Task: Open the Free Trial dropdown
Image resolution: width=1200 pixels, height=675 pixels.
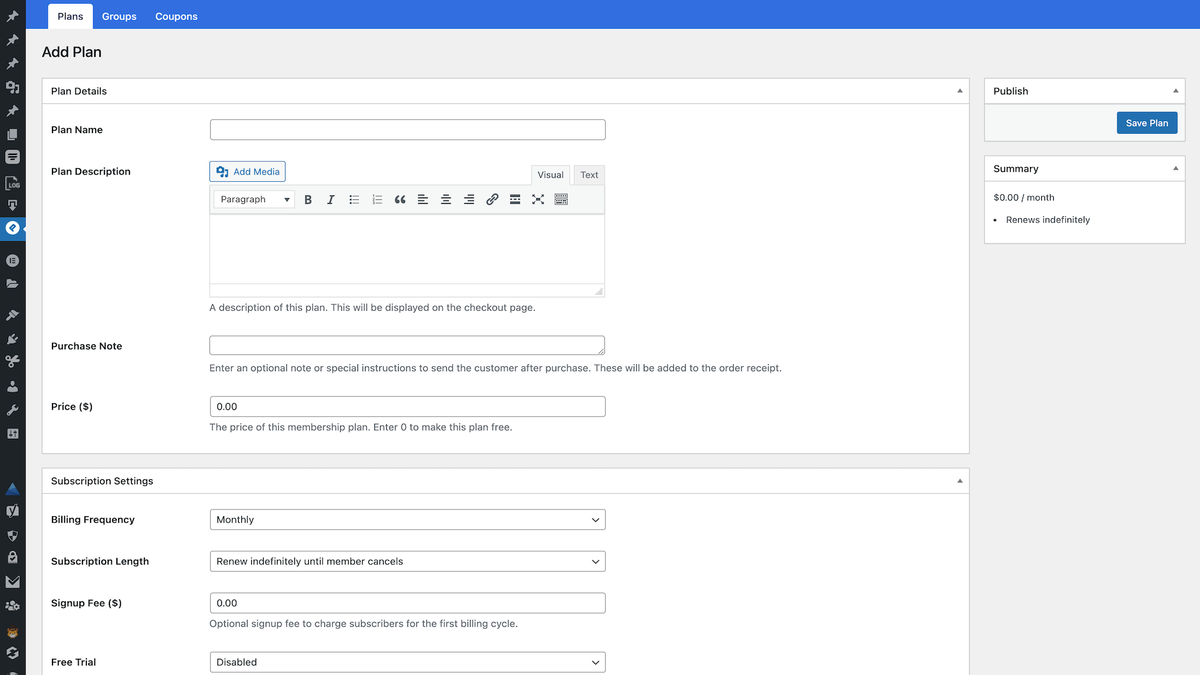Action: click(x=406, y=662)
